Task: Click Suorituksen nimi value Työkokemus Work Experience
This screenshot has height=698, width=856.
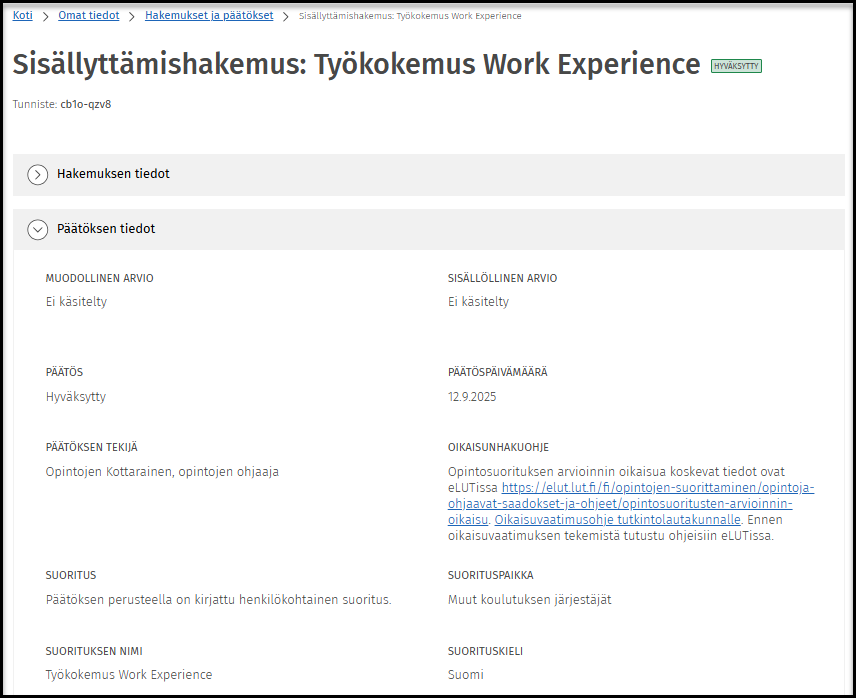Action: click(x=129, y=675)
